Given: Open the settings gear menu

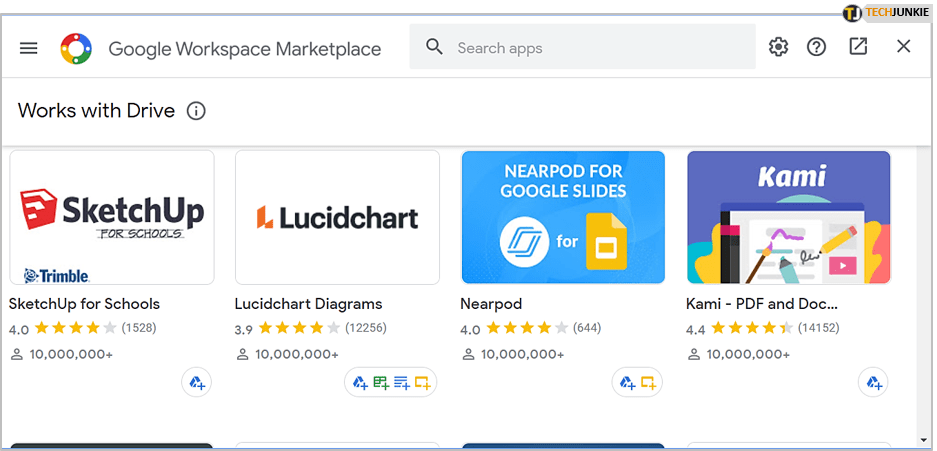Looking at the screenshot, I should click(x=778, y=47).
